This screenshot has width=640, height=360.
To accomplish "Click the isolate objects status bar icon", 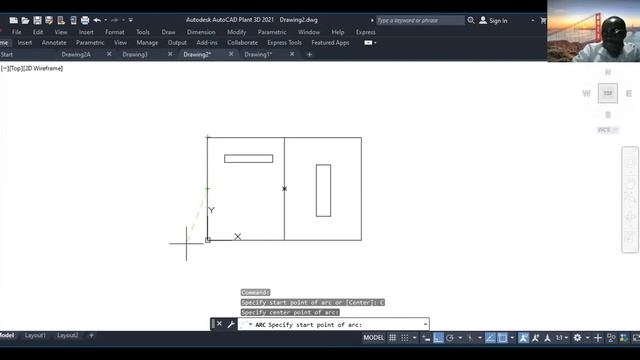I will pyautogui.click(x=611, y=338).
